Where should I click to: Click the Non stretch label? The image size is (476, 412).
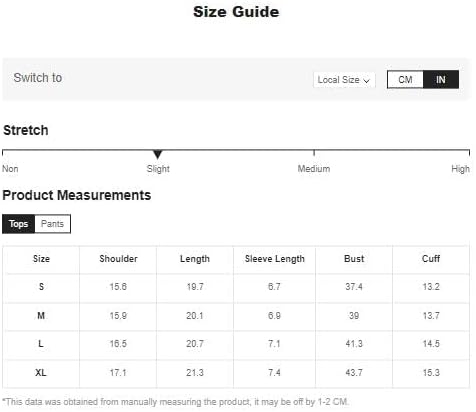coord(10,169)
